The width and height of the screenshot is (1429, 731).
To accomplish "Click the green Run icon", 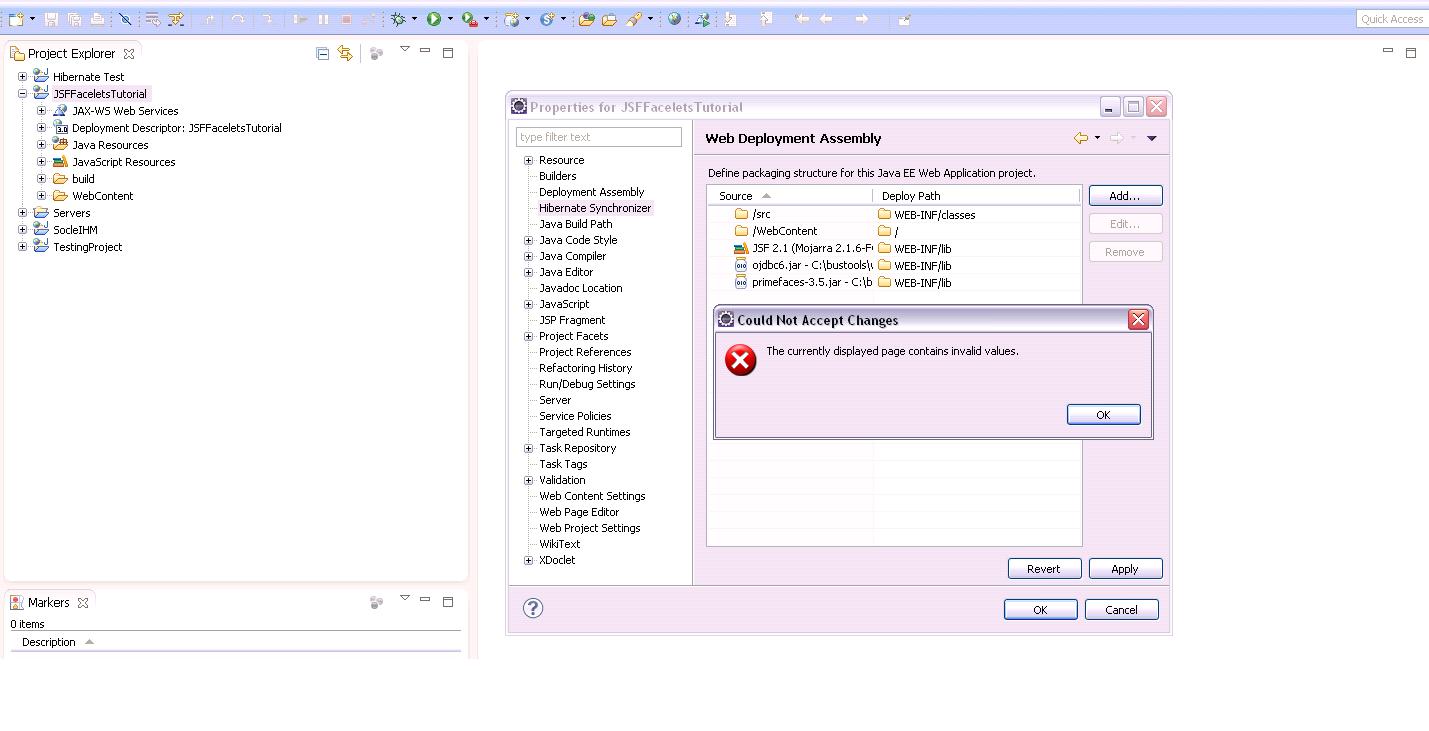I will (434, 19).
